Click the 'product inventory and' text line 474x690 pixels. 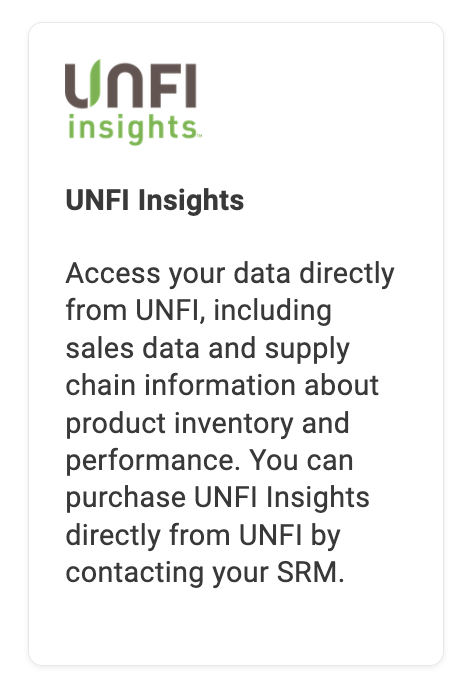tap(207, 423)
